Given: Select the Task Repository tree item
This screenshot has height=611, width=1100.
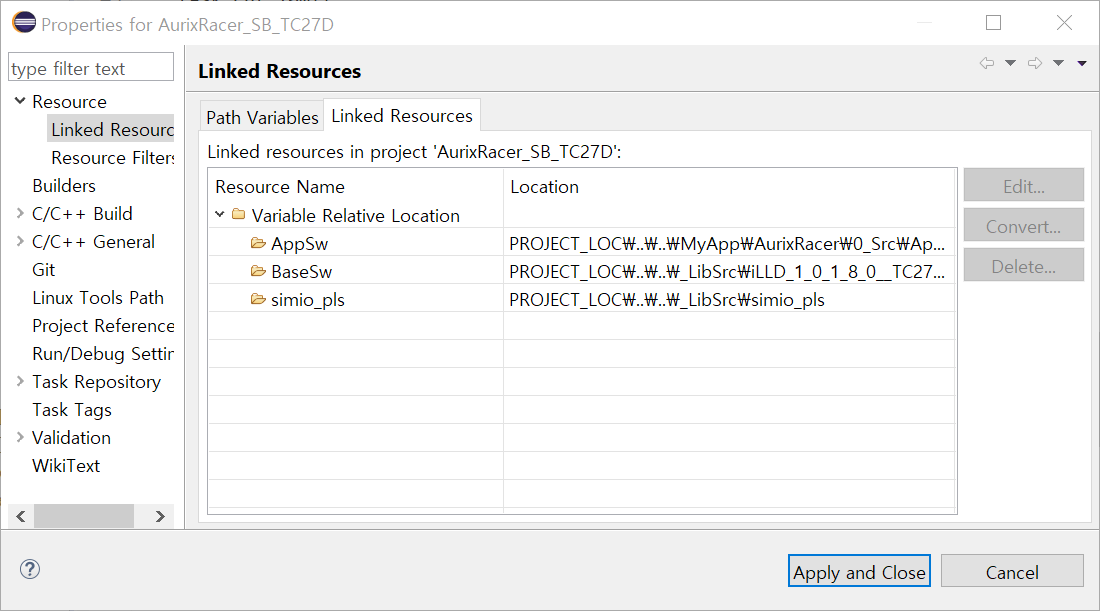Looking at the screenshot, I should click(x=96, y=381).
